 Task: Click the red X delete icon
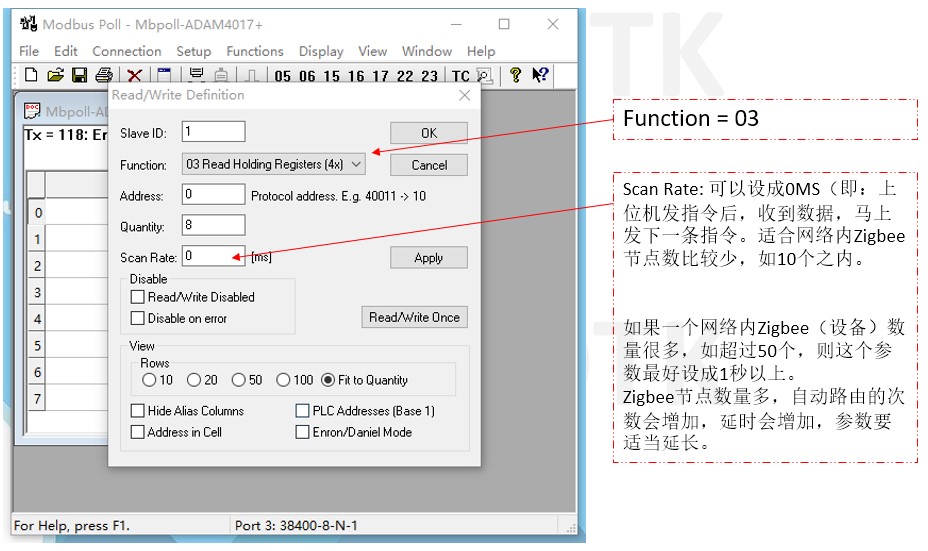134,76
